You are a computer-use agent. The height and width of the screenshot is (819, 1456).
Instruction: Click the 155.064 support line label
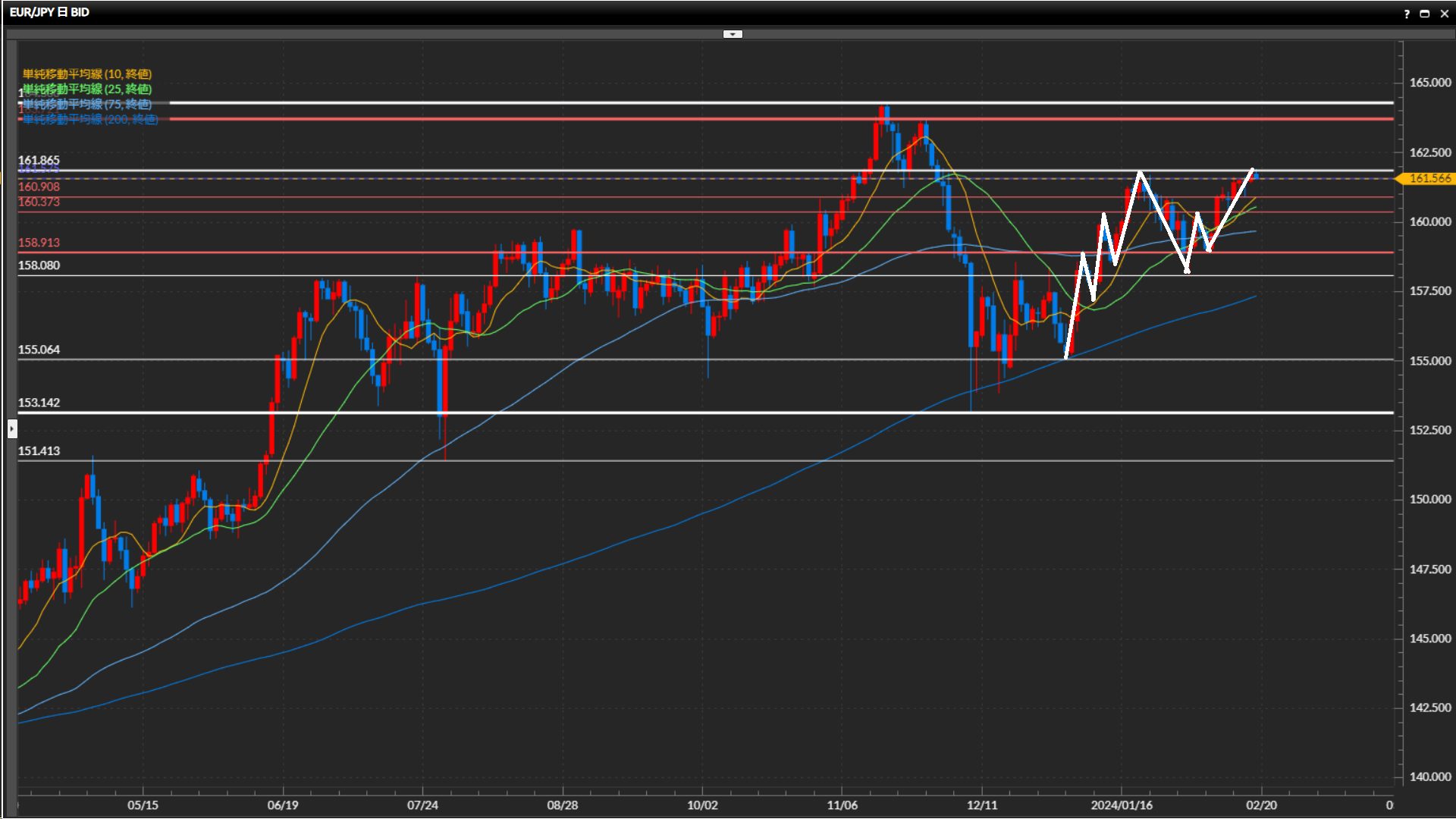pos(39,350)
